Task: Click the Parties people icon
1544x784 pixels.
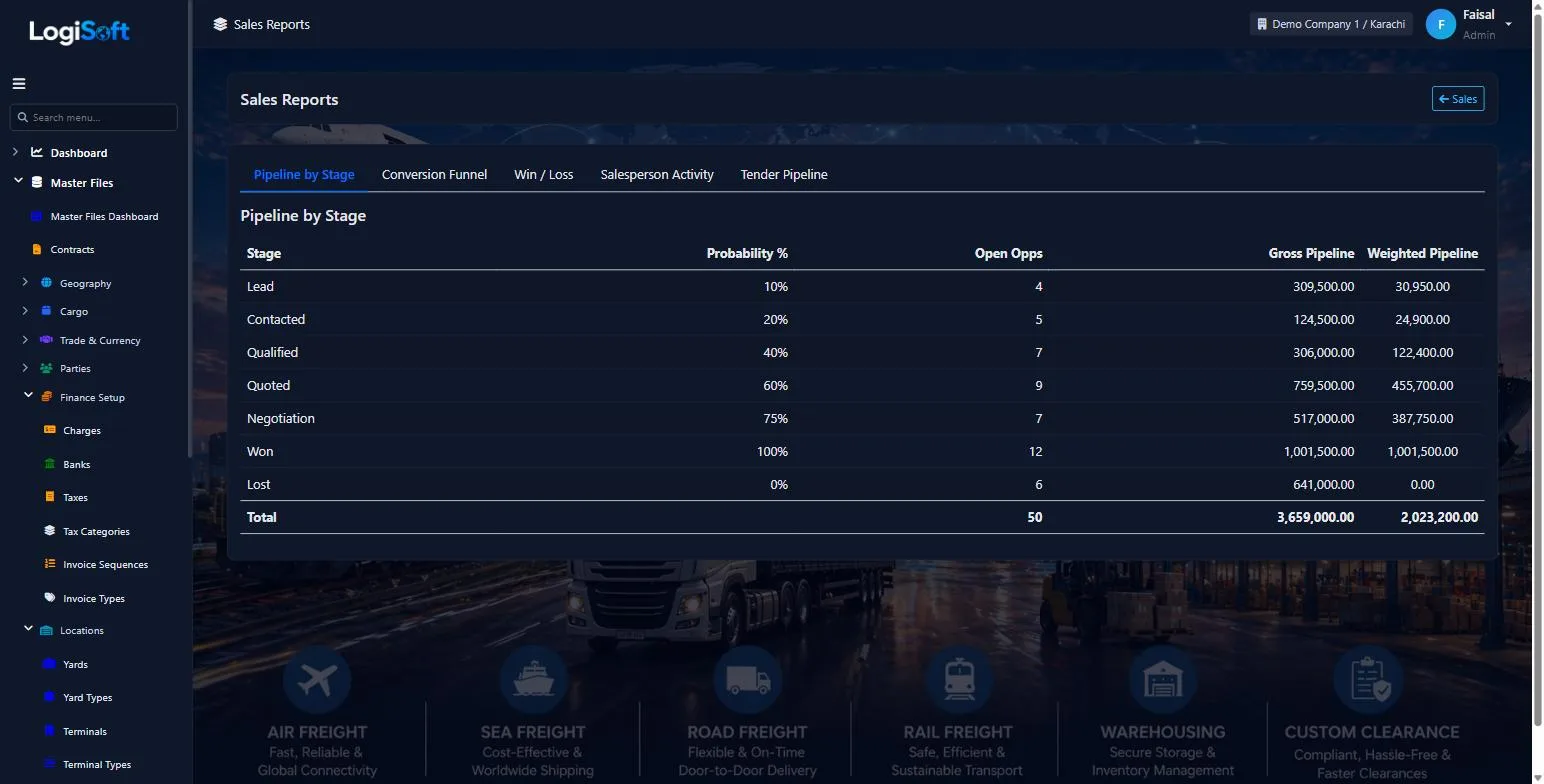Action: [46, 368]
